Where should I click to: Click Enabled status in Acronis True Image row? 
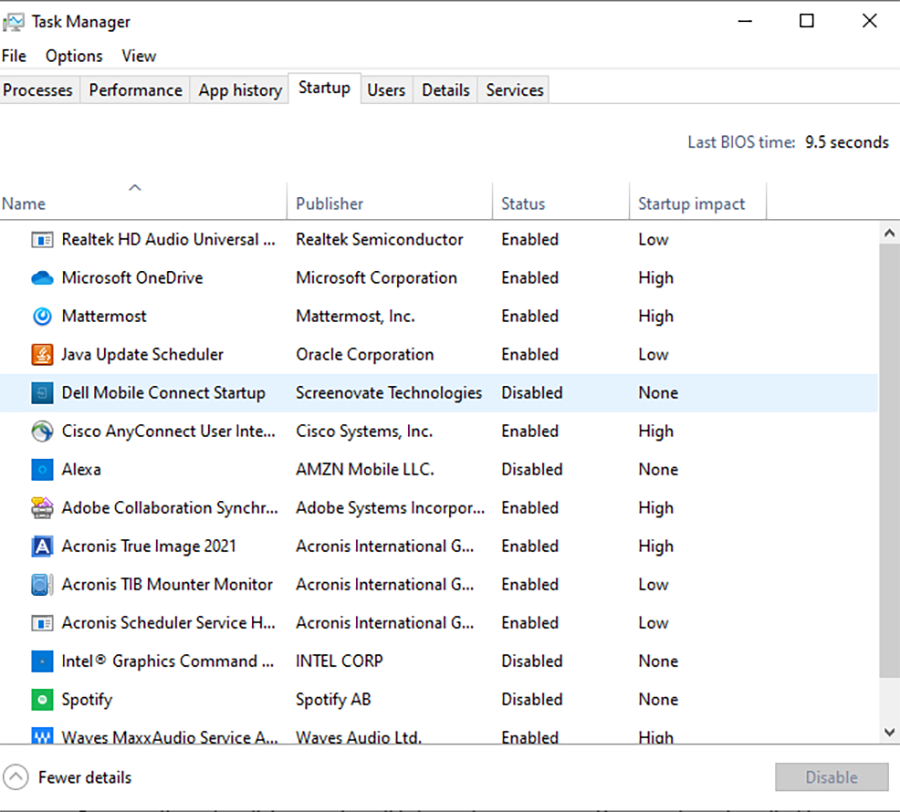[530, 546]
